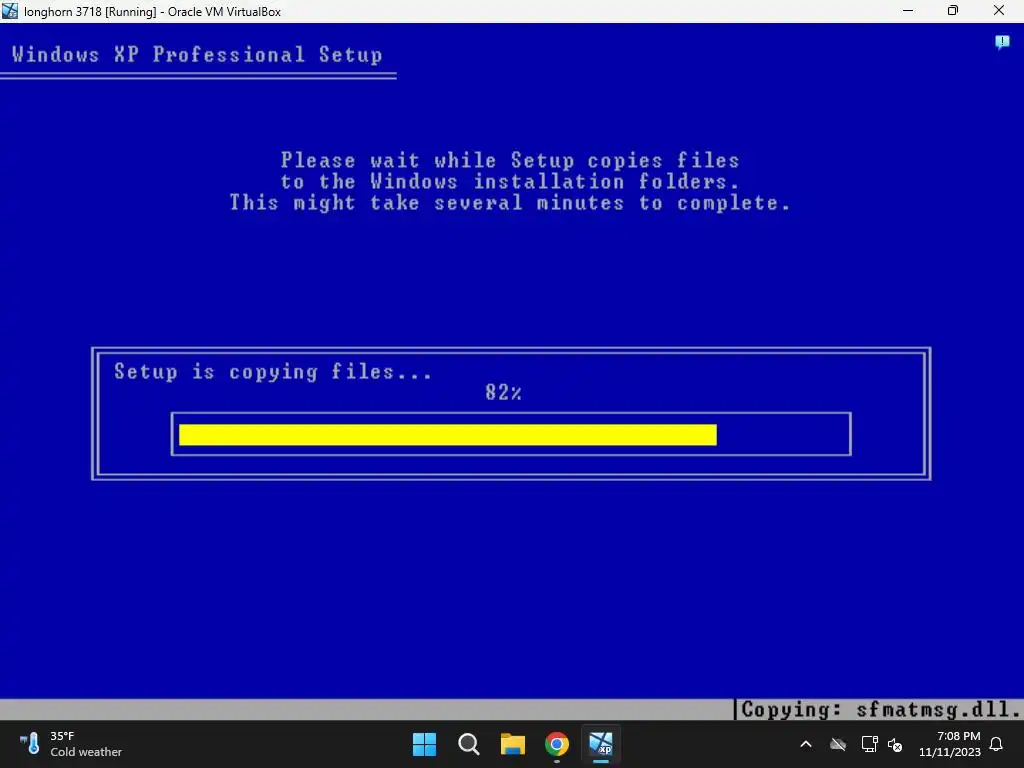
Task: Open the 35°F Cold weather widget
Action: (71, 744)
